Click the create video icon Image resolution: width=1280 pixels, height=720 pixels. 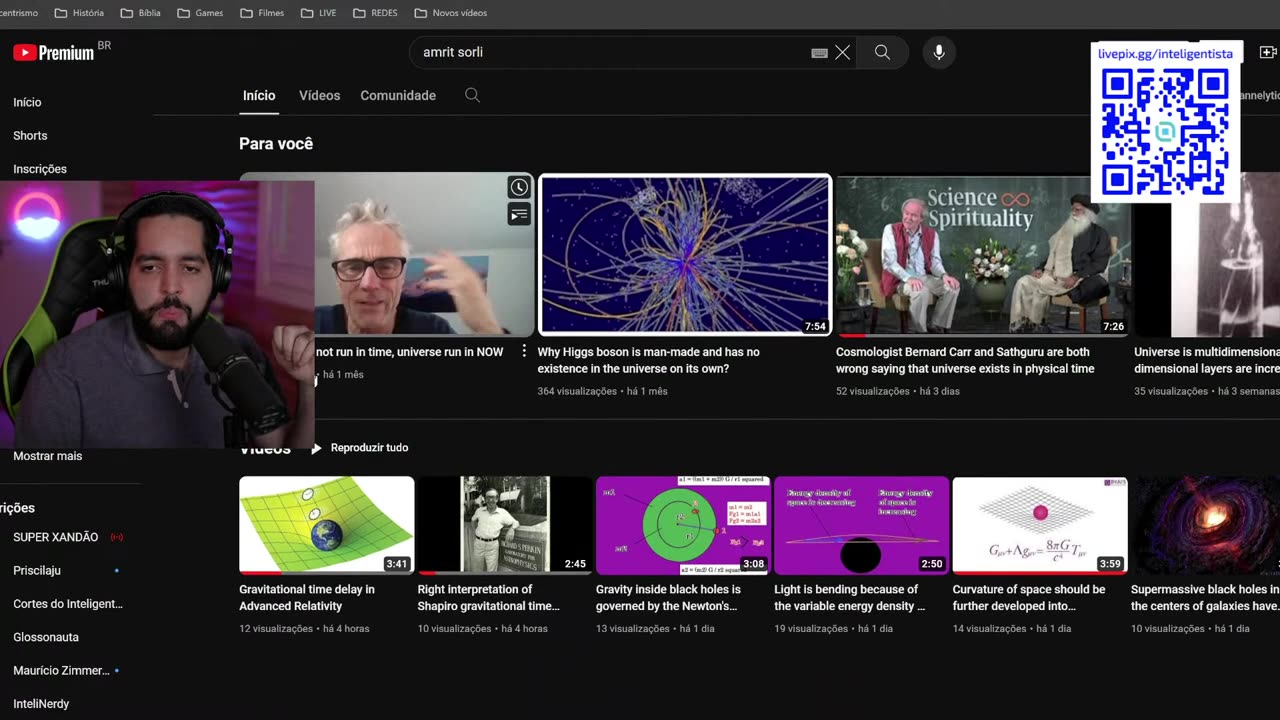(x=1267, y=52)
